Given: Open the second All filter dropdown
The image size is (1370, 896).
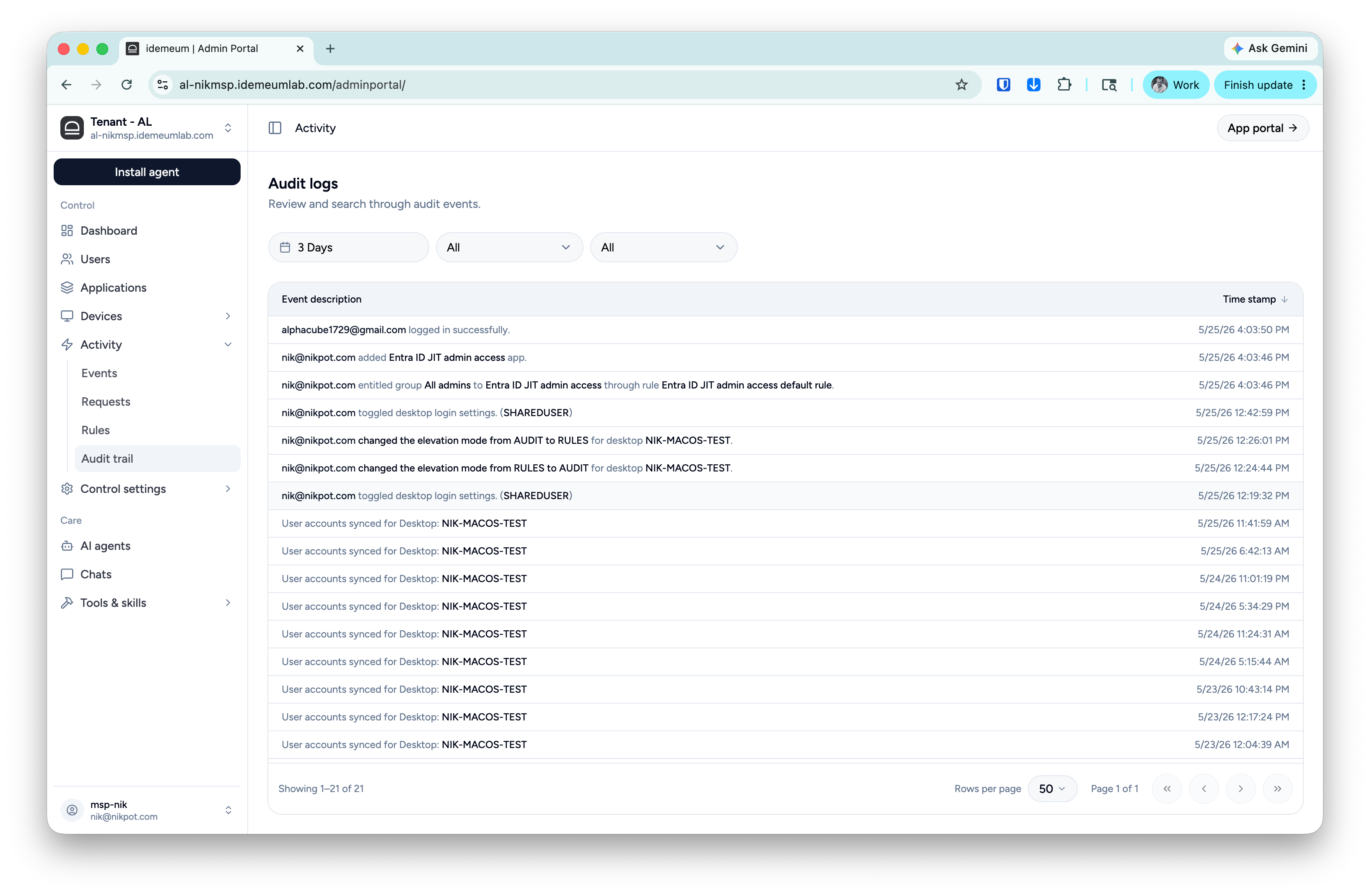Looking at the screenshot, I should [x=664, y=247].
